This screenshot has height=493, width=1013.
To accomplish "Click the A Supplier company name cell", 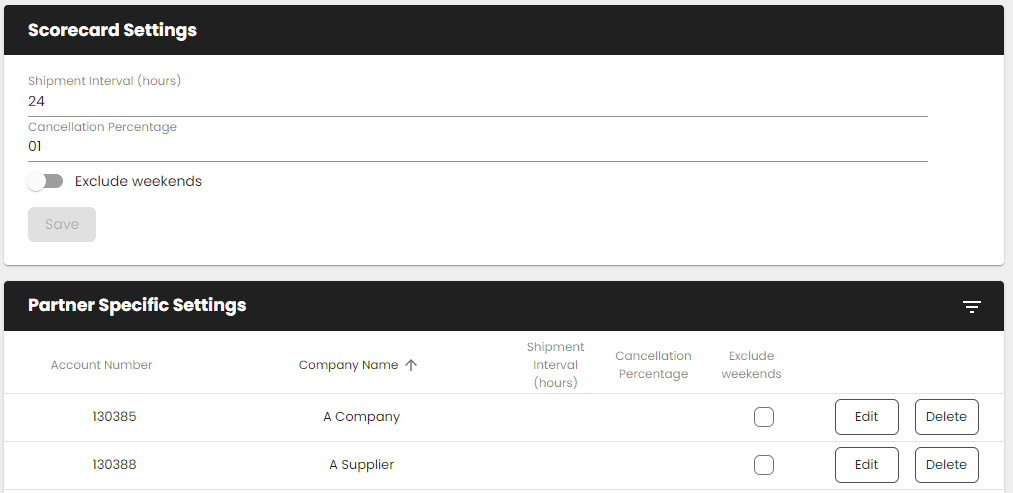I will [361, 465].
